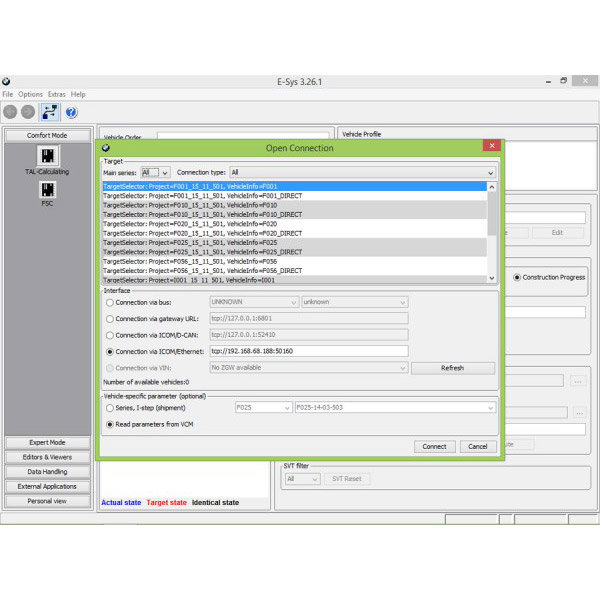Open the help question mark icon
The image size is (600, 600).
pos(71,112)
